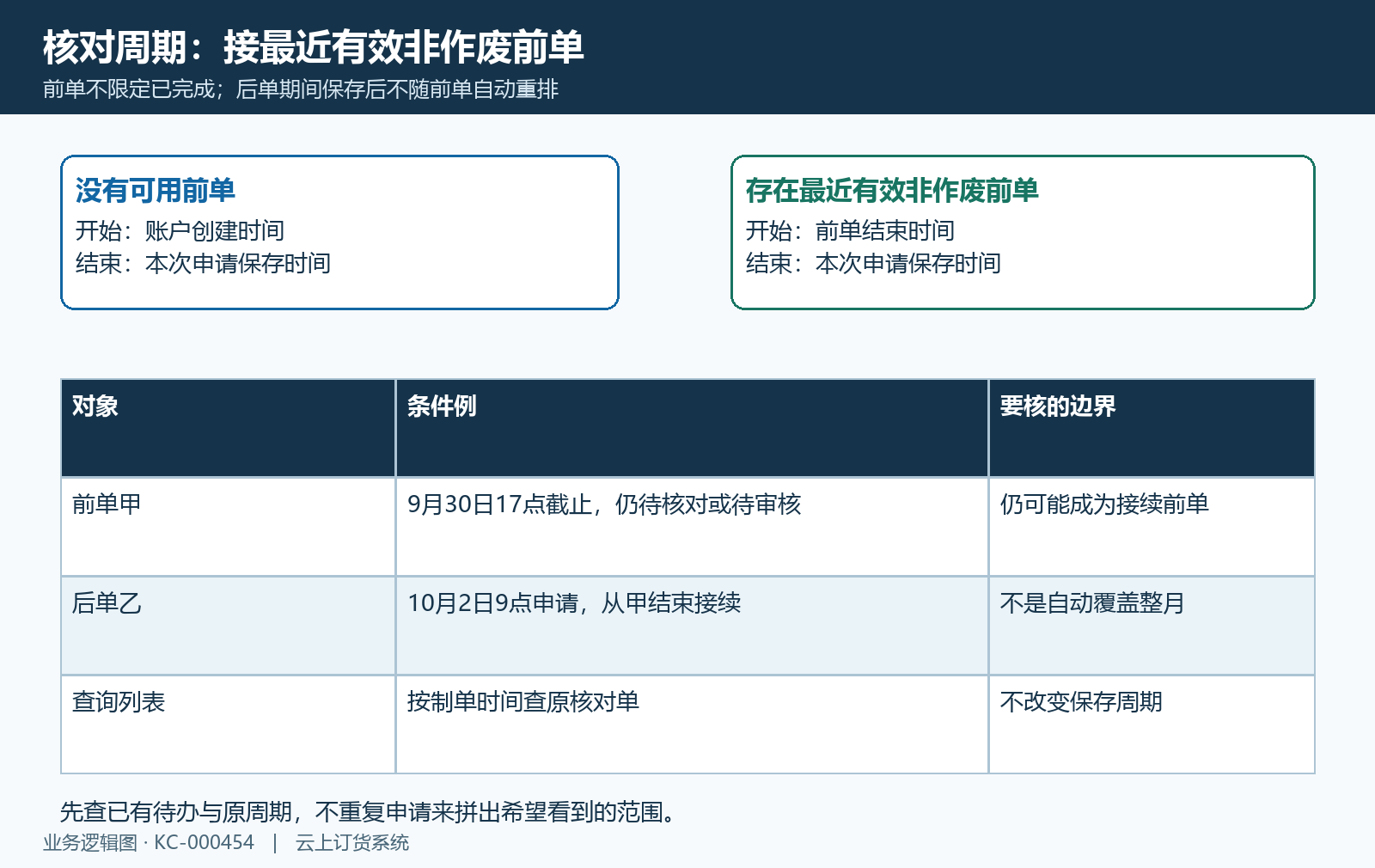Click the 条件例 column header
The width and height of the screenshot is (1375, 868).
[x=692, y=428]
